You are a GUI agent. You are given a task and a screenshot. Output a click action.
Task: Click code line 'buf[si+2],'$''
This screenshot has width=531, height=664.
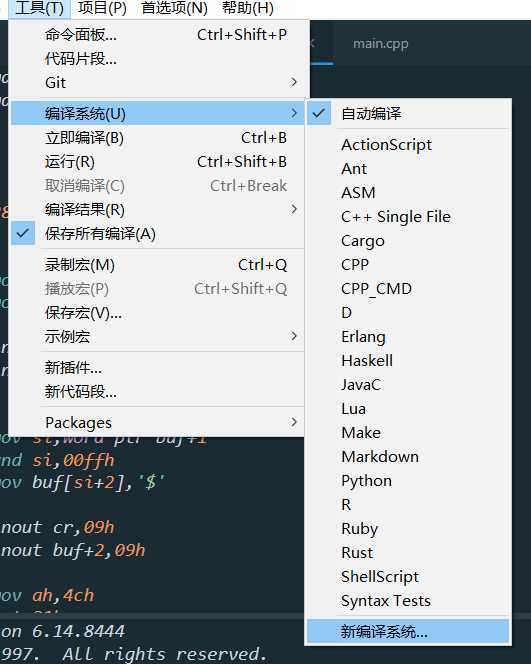[99, 483]
